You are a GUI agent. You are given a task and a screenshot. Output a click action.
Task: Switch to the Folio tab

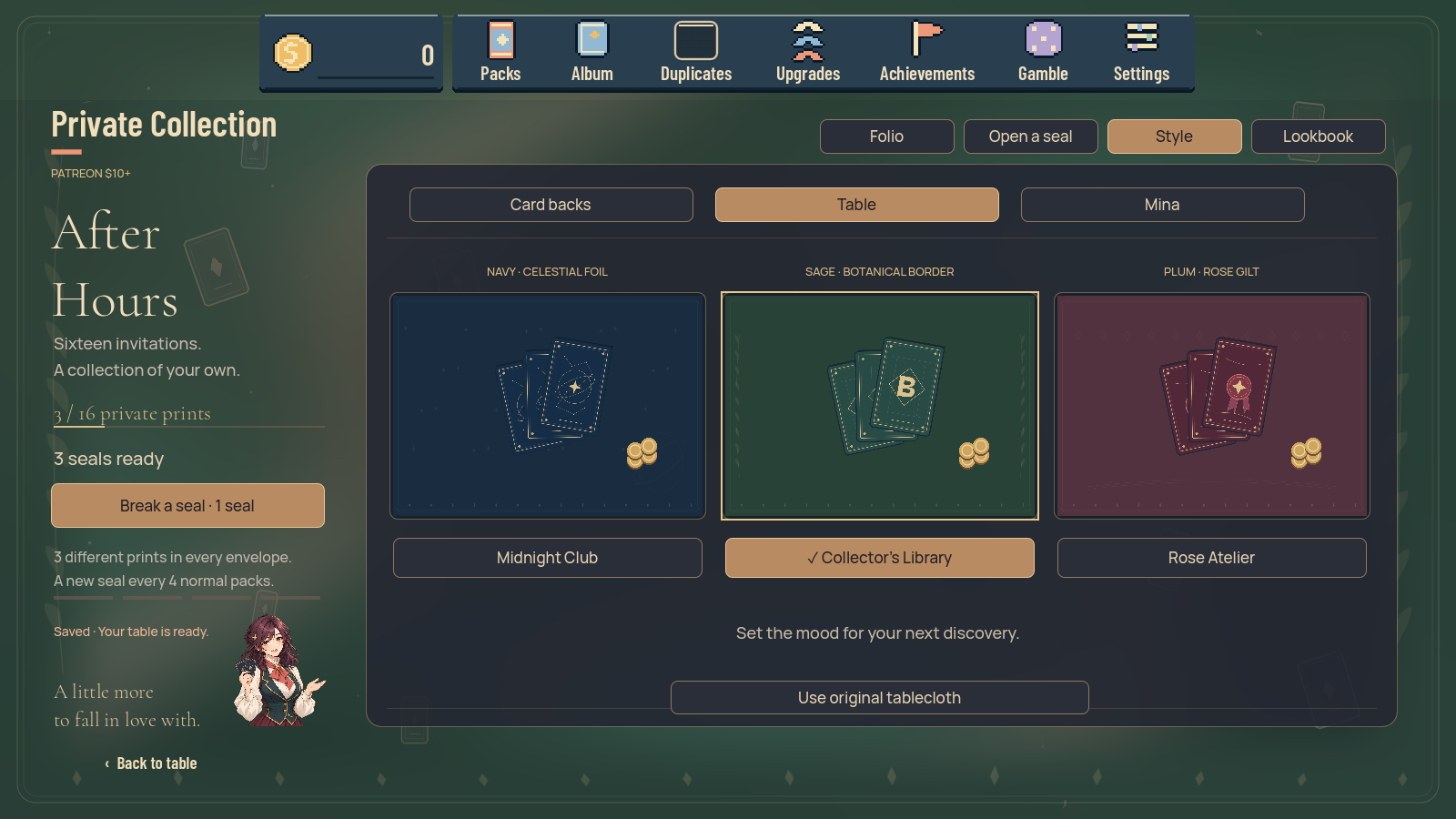tap(887, 136)
